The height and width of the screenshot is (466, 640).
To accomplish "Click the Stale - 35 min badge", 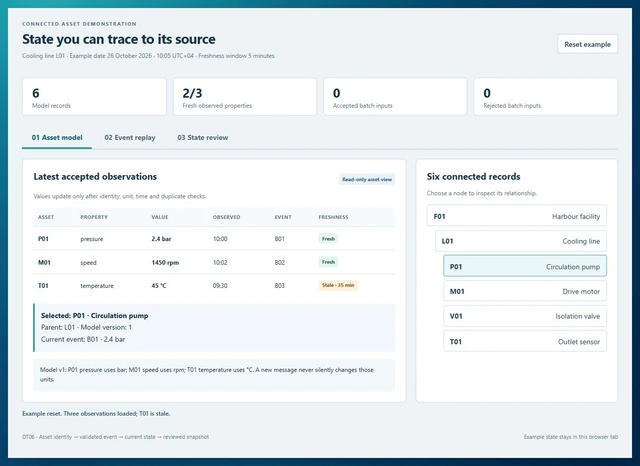I will (x=338, y=285).
